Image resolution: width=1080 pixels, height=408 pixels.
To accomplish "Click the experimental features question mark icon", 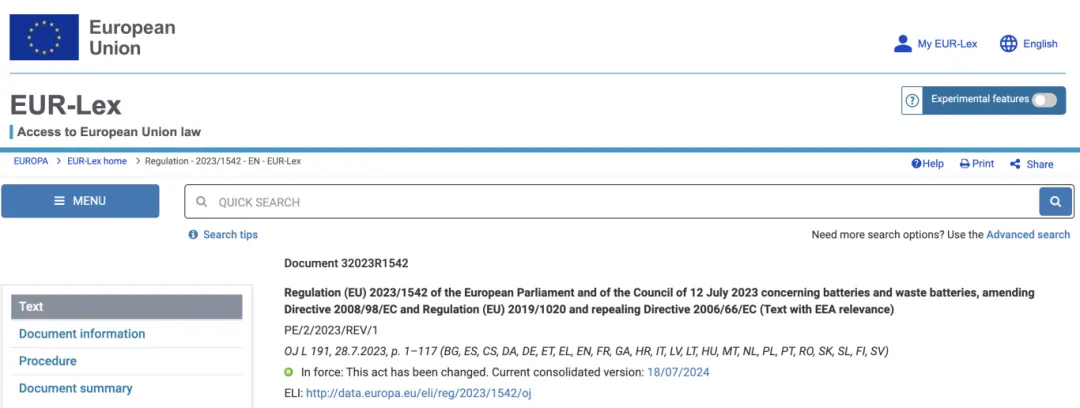I will point(912,101).
